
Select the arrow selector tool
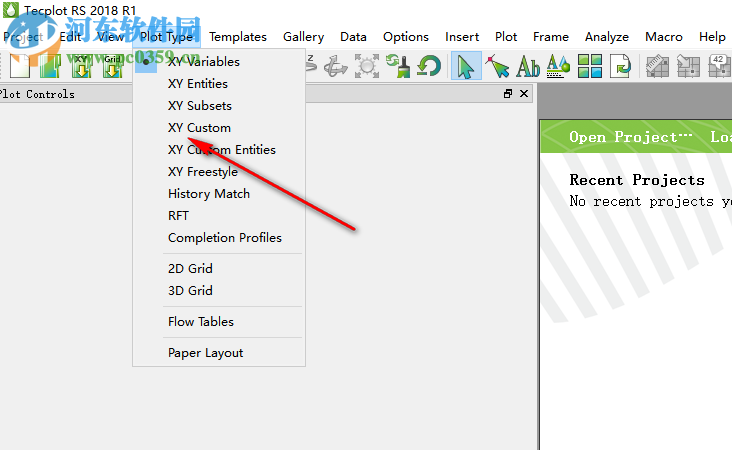[466, 66]
